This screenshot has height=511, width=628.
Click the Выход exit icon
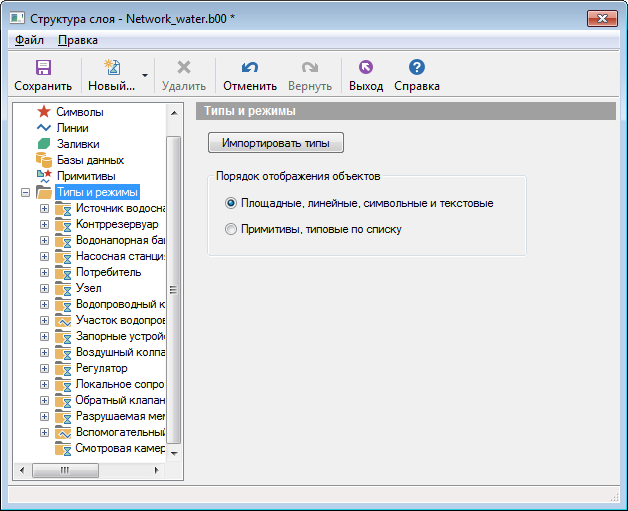pos(366,67)
